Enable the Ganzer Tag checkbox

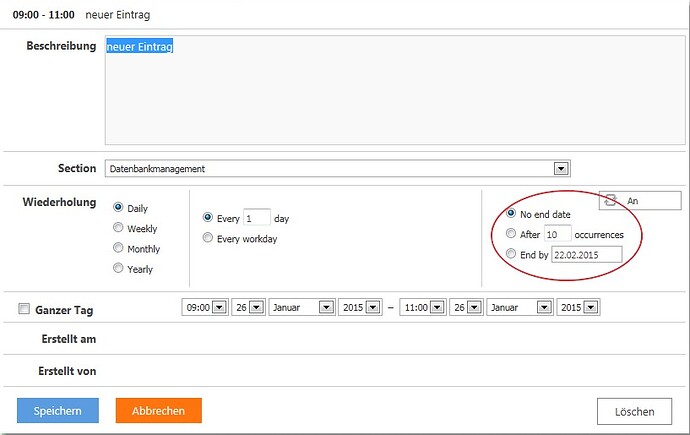24,308
